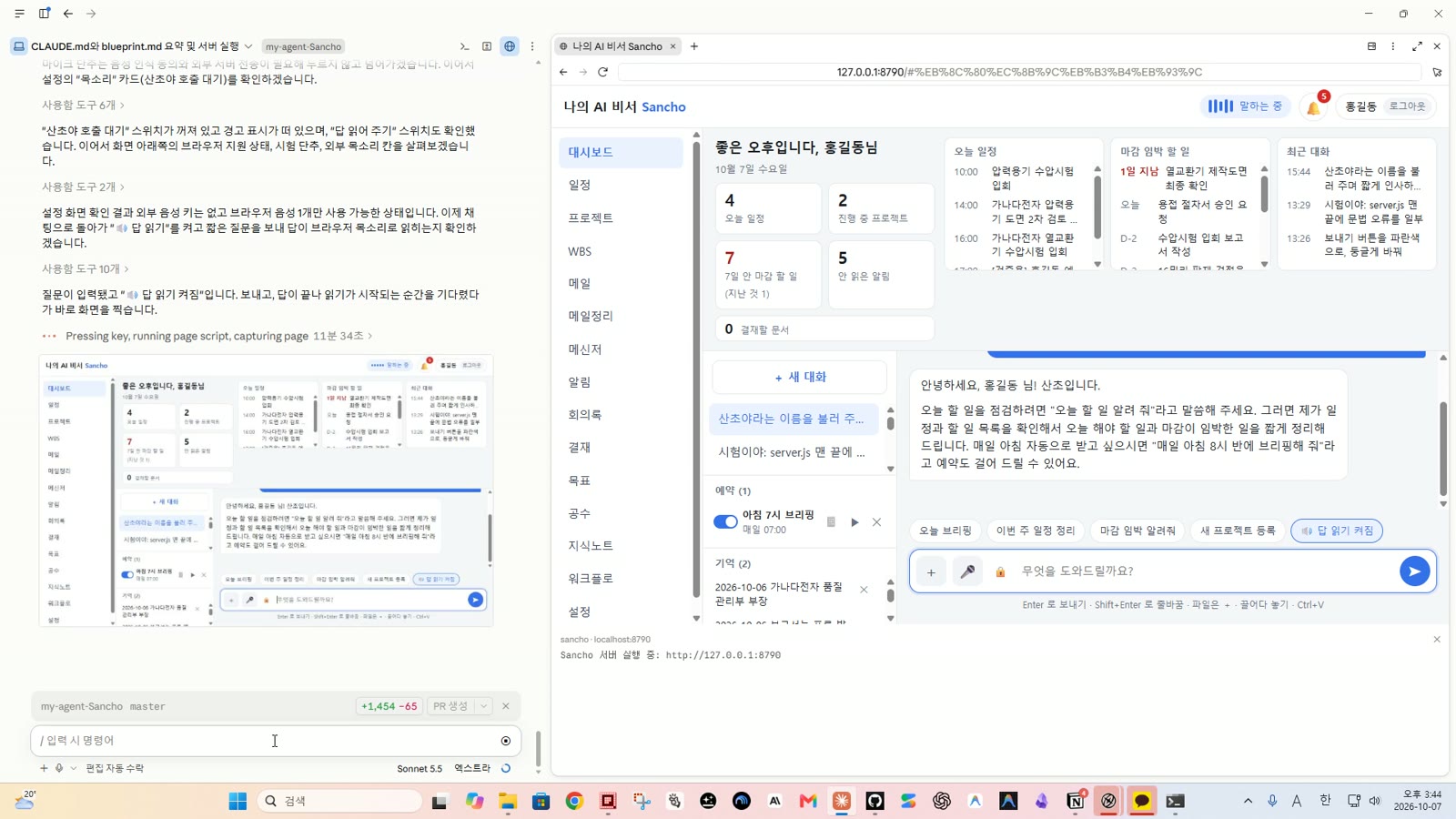Open the PR 생성 dropdown arrow
This screenshot has width=1456, height=819.
click(x=483, y=706)
